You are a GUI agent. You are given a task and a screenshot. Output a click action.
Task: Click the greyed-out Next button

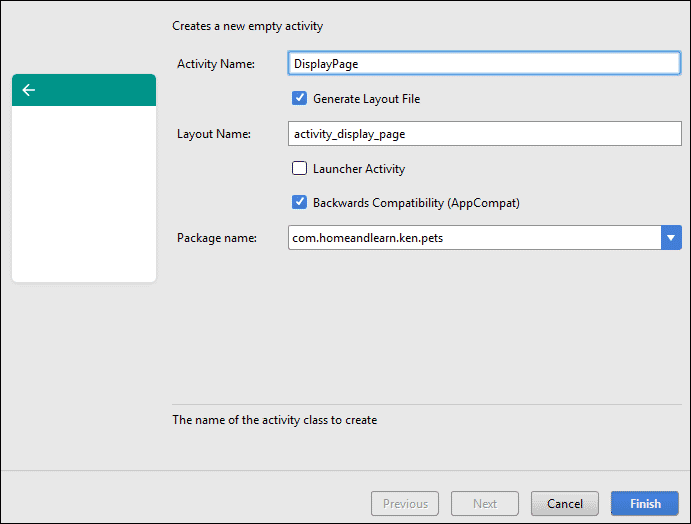point(485,504)
